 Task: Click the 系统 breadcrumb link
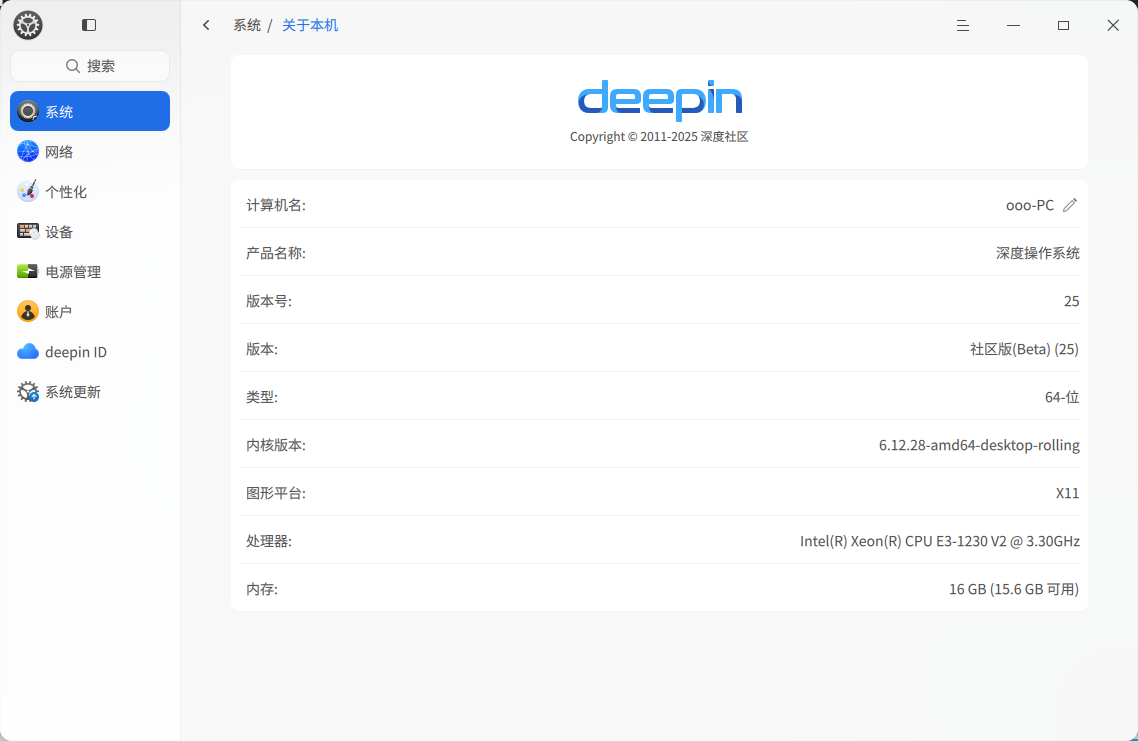[247, 25]
